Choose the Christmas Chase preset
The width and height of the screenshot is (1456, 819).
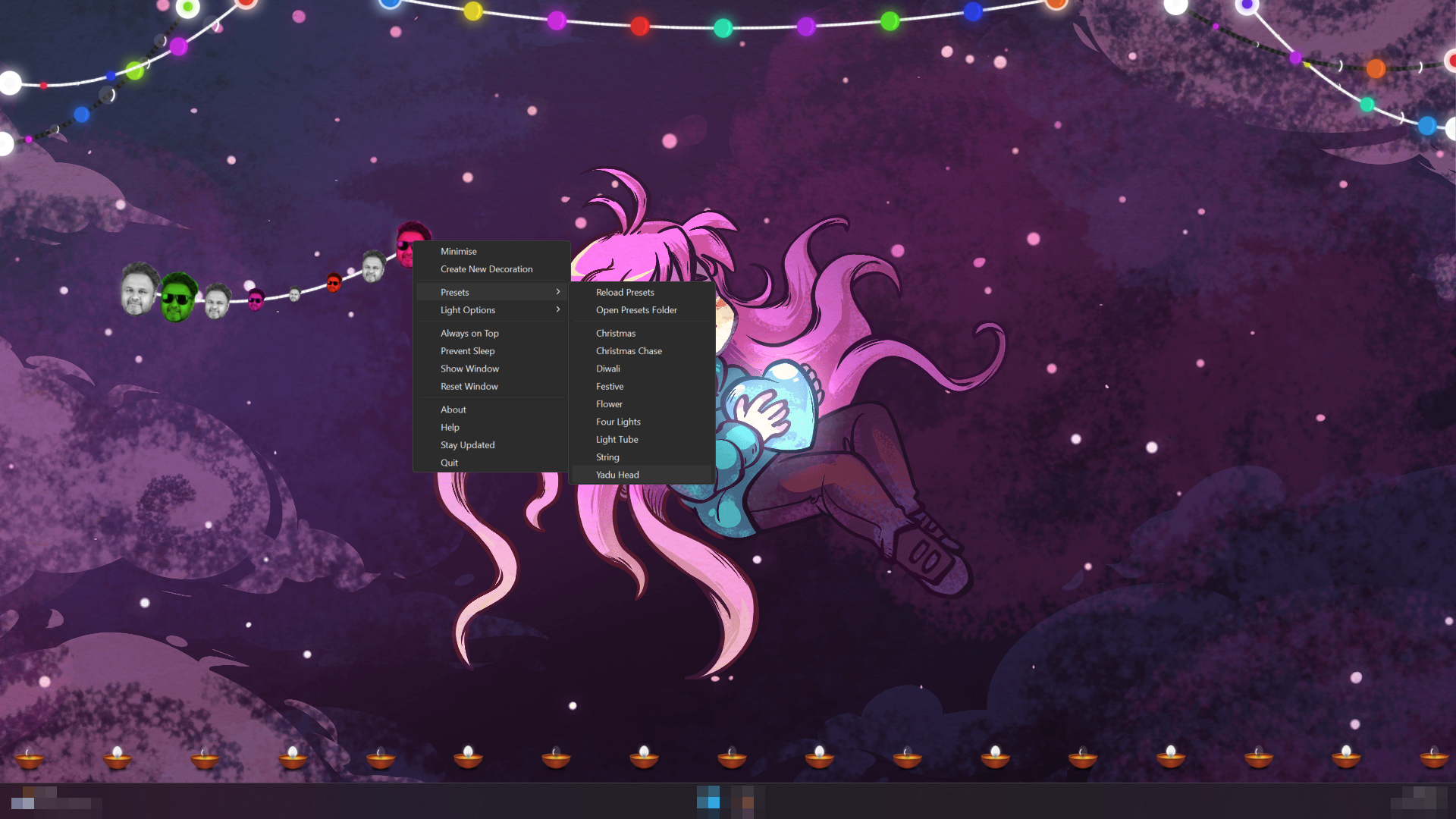coord(629,351)
